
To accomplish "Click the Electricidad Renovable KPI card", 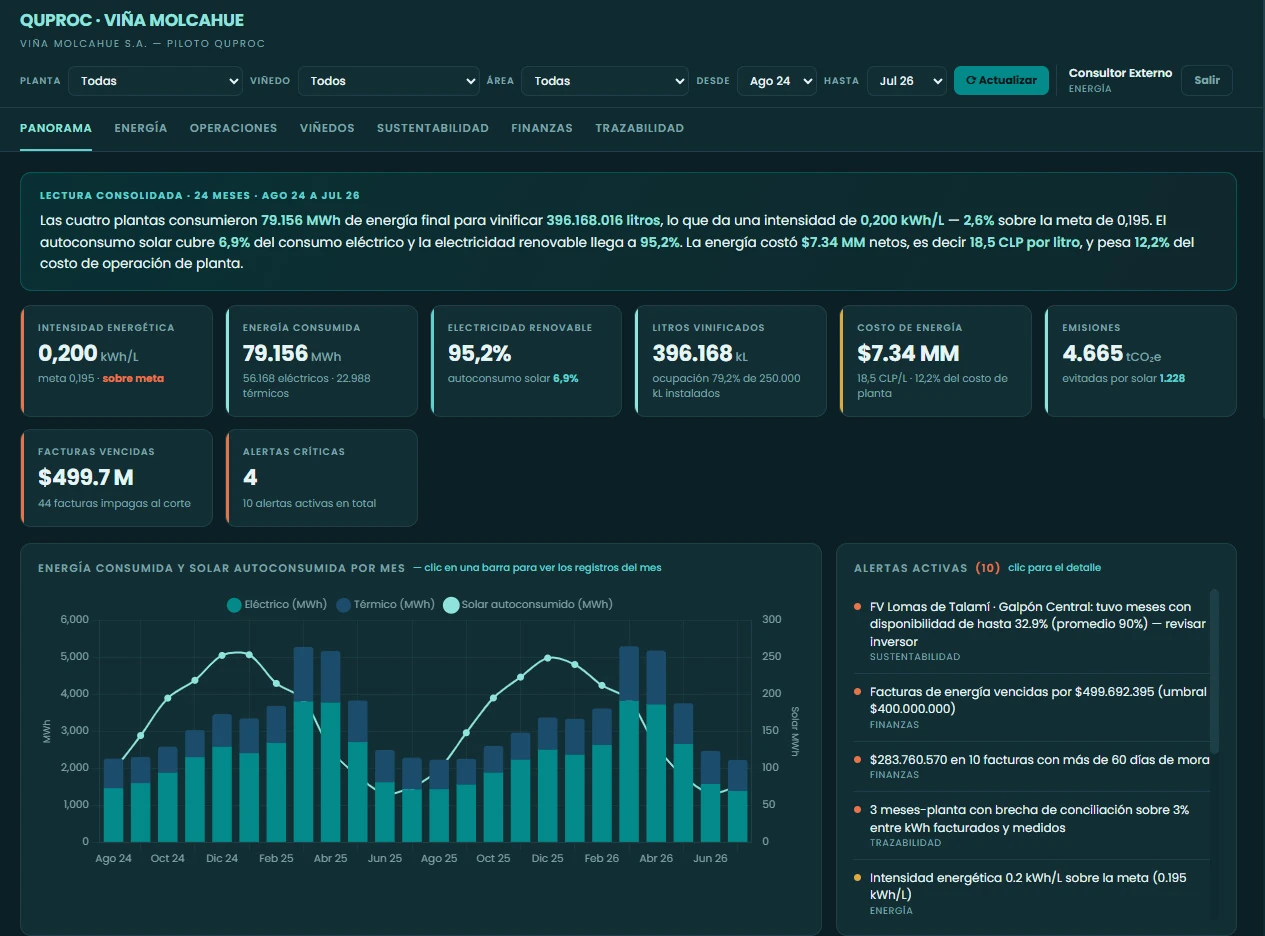I will point(526,361).
